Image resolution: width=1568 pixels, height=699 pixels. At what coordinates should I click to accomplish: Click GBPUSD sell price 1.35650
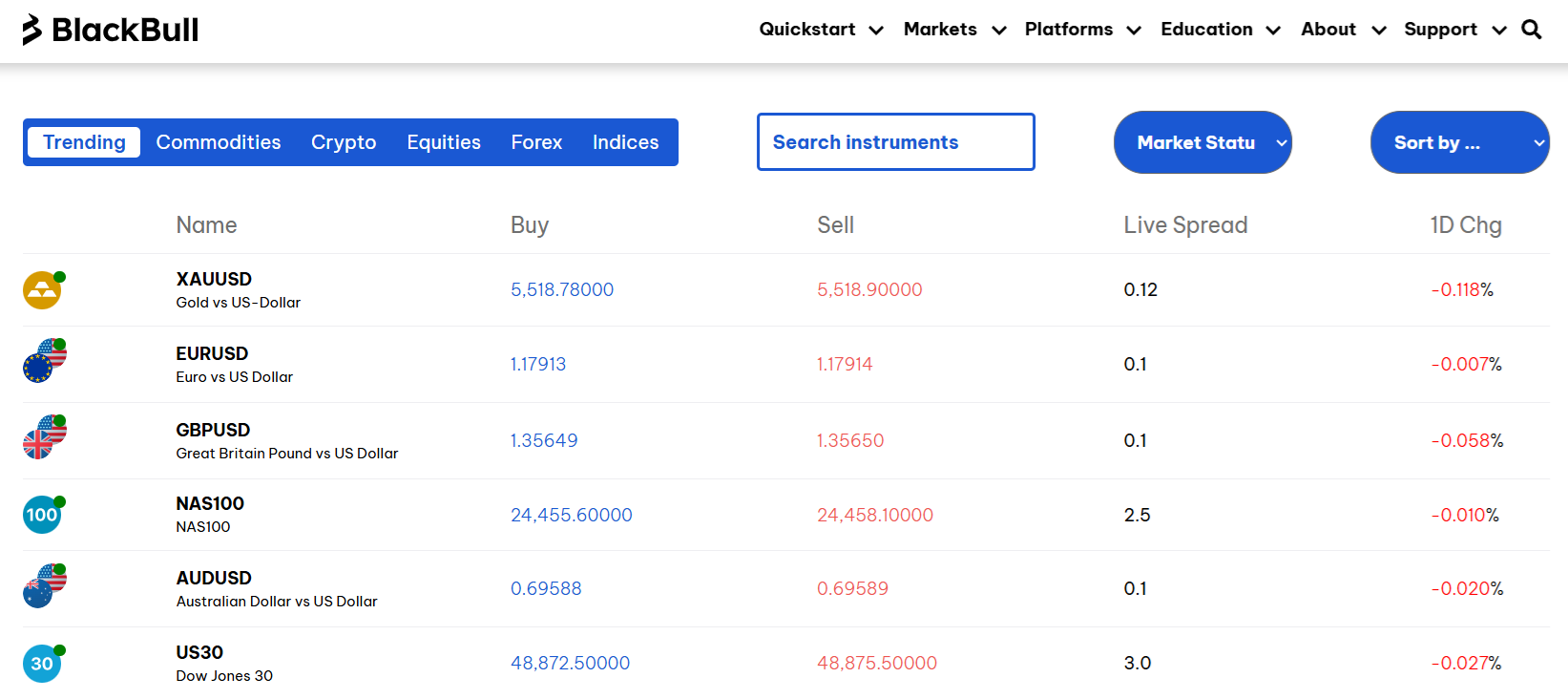(850, 440)
